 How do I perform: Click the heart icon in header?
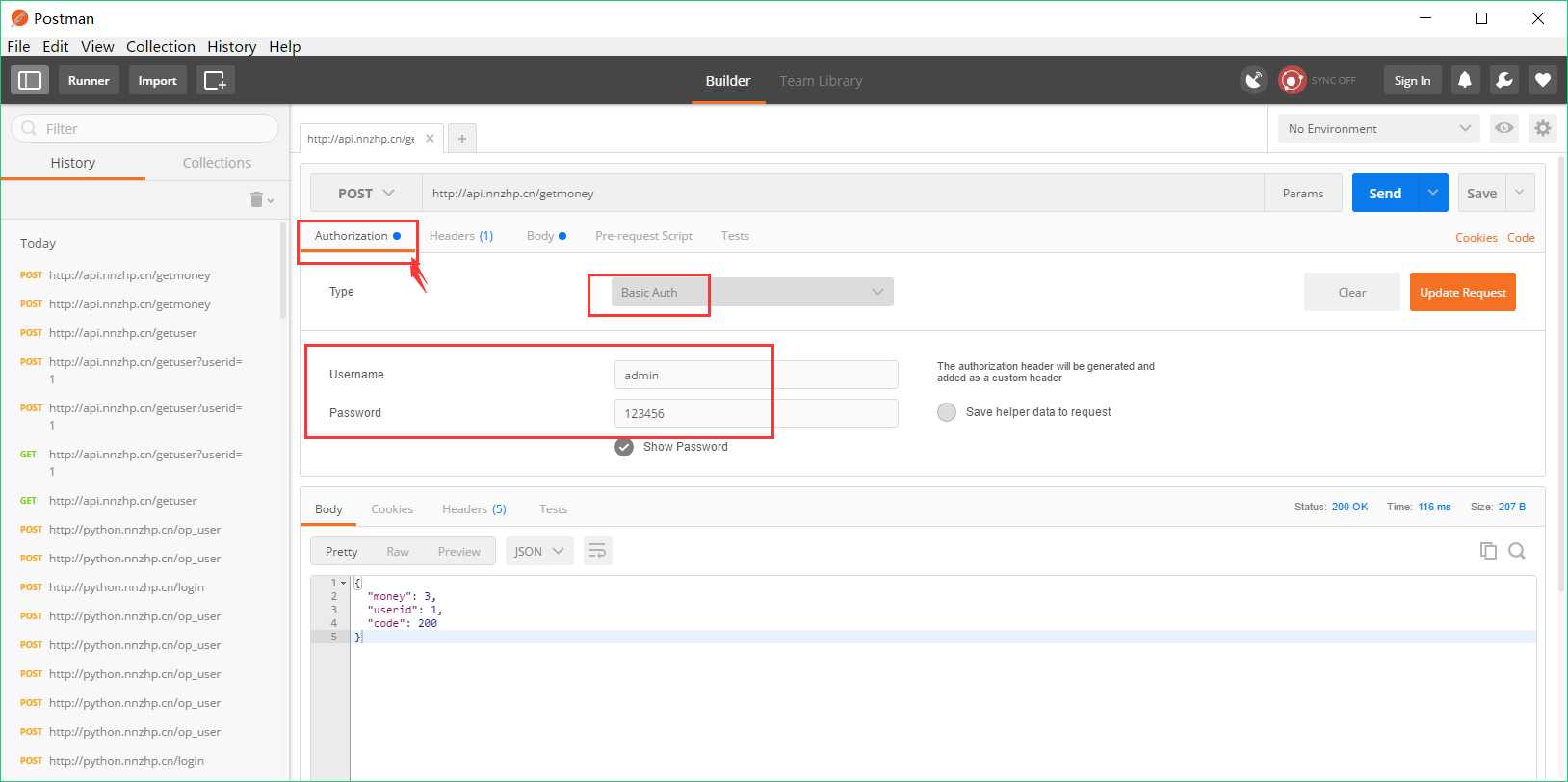[1543, 80]
